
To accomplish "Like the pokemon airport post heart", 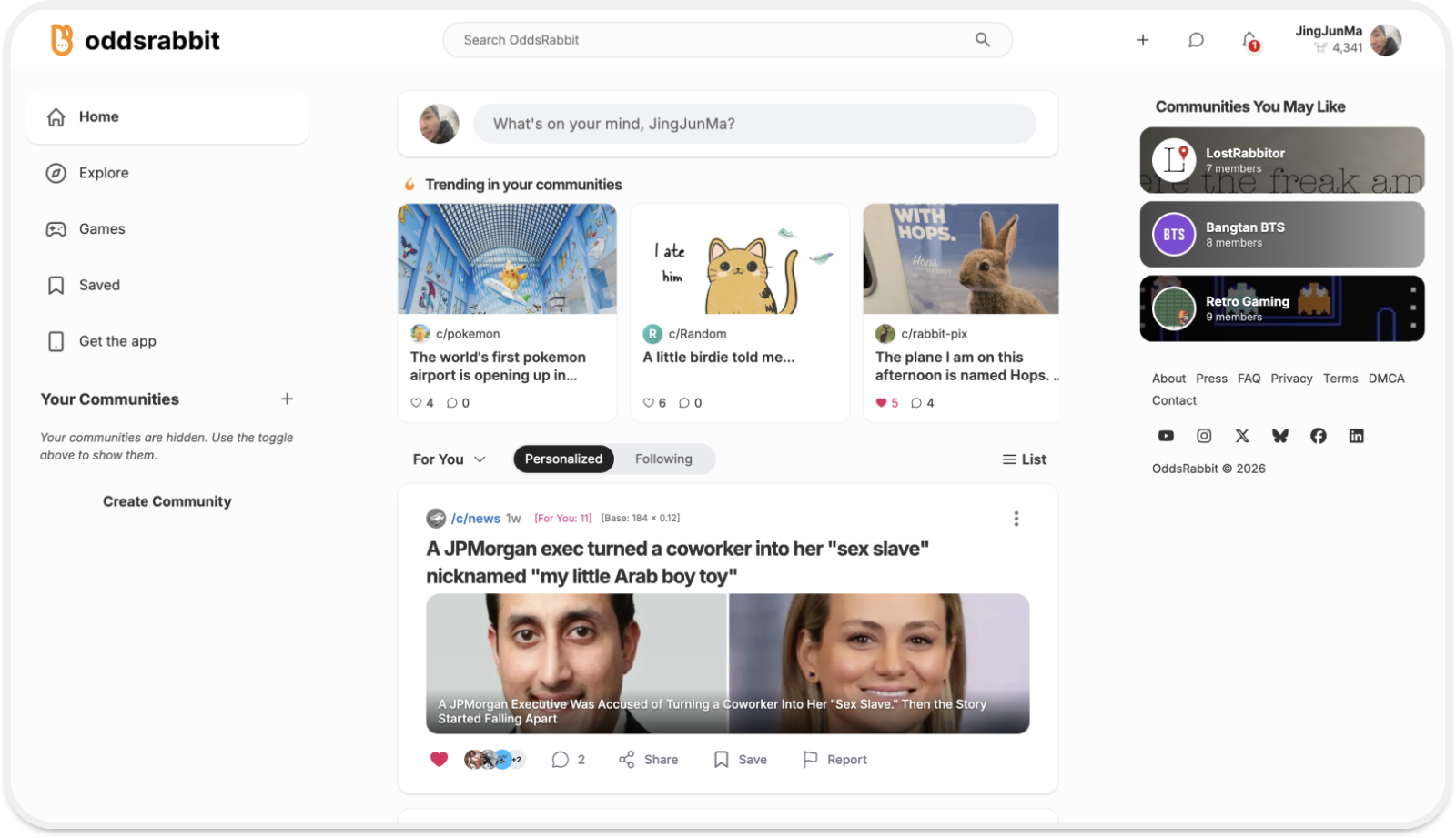I will [416, 403].
